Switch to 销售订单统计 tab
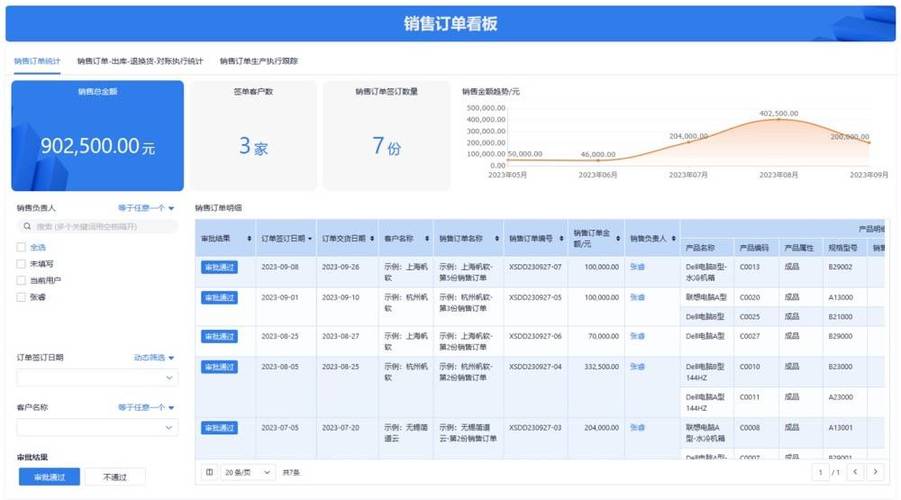 (x=37, y=61)
